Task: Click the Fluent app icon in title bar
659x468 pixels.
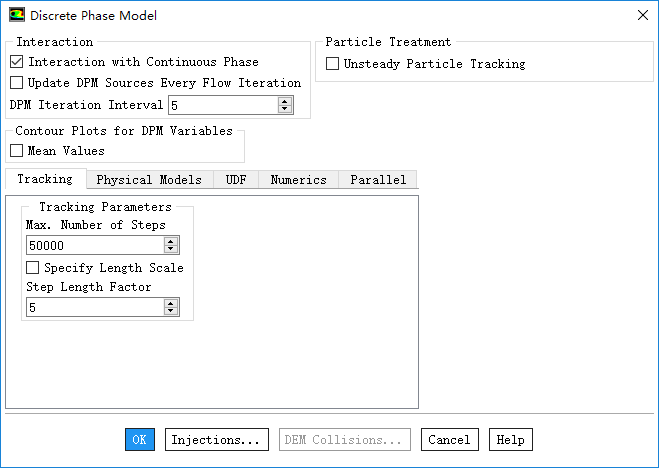Action: click(x=17, y=15)
